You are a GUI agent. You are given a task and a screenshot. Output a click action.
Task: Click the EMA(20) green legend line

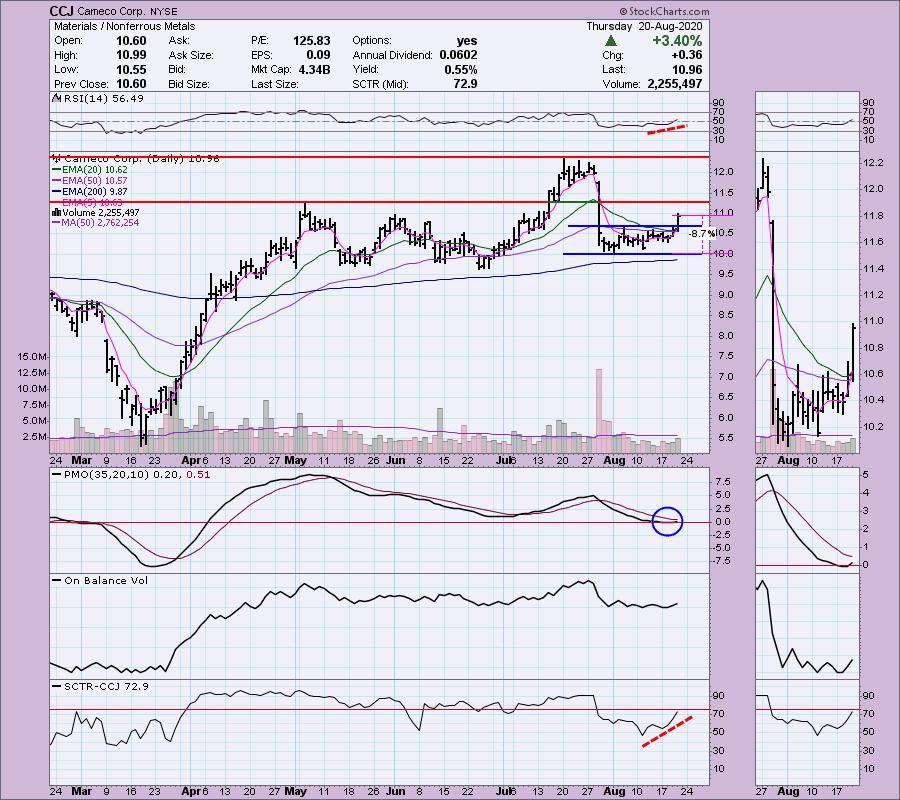point(56,170)
